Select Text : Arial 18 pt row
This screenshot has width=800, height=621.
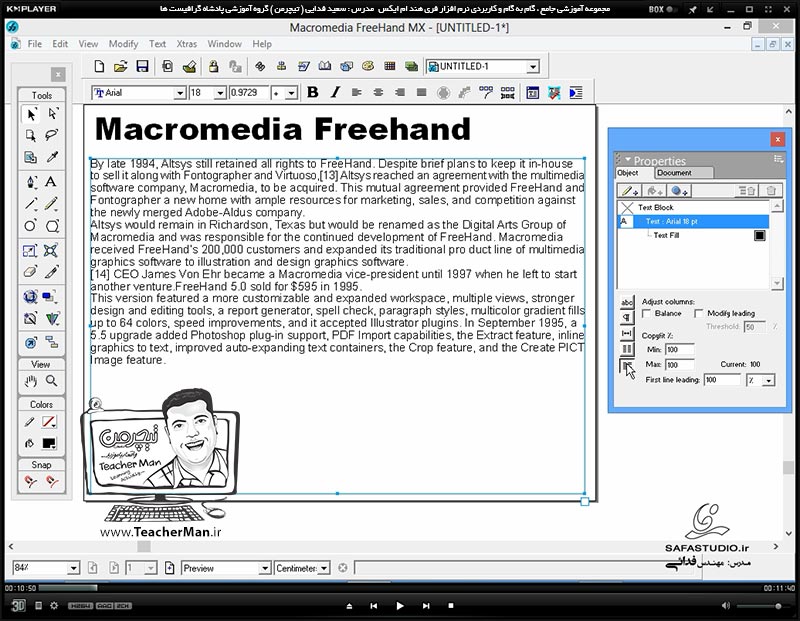[693, 221]
